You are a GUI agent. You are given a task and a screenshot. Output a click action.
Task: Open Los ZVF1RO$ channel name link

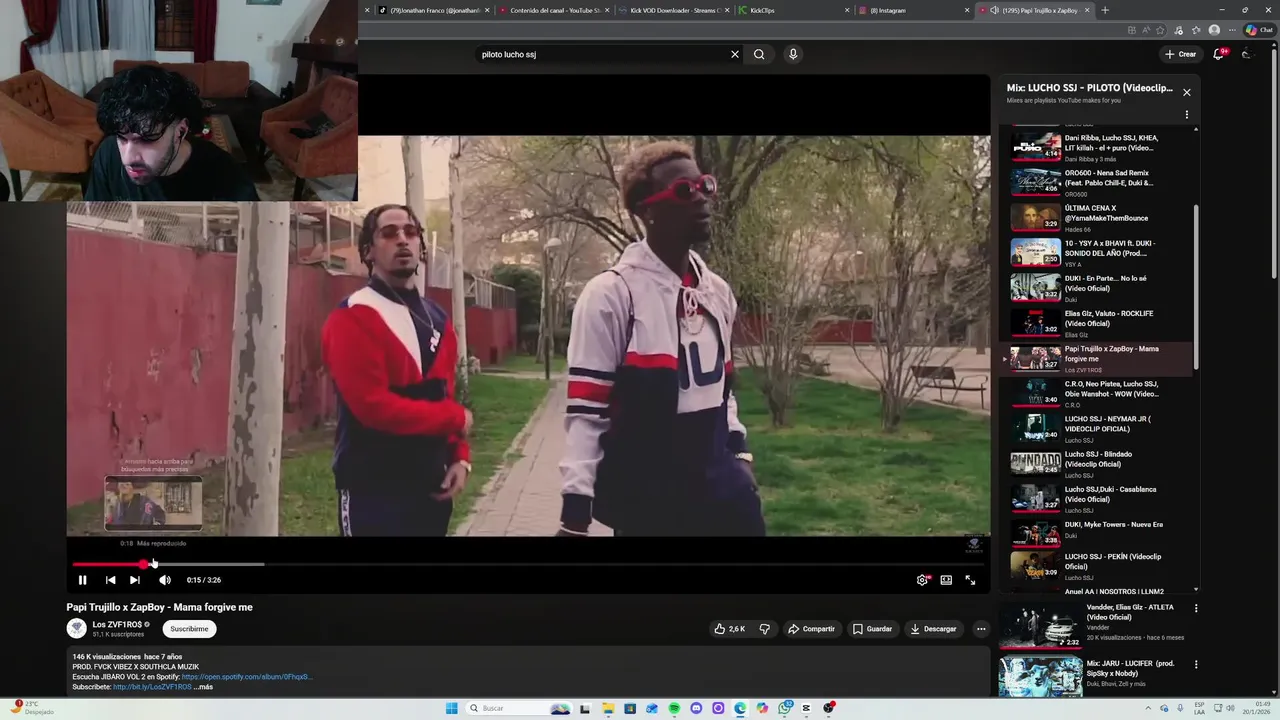(x=117, y=625)
